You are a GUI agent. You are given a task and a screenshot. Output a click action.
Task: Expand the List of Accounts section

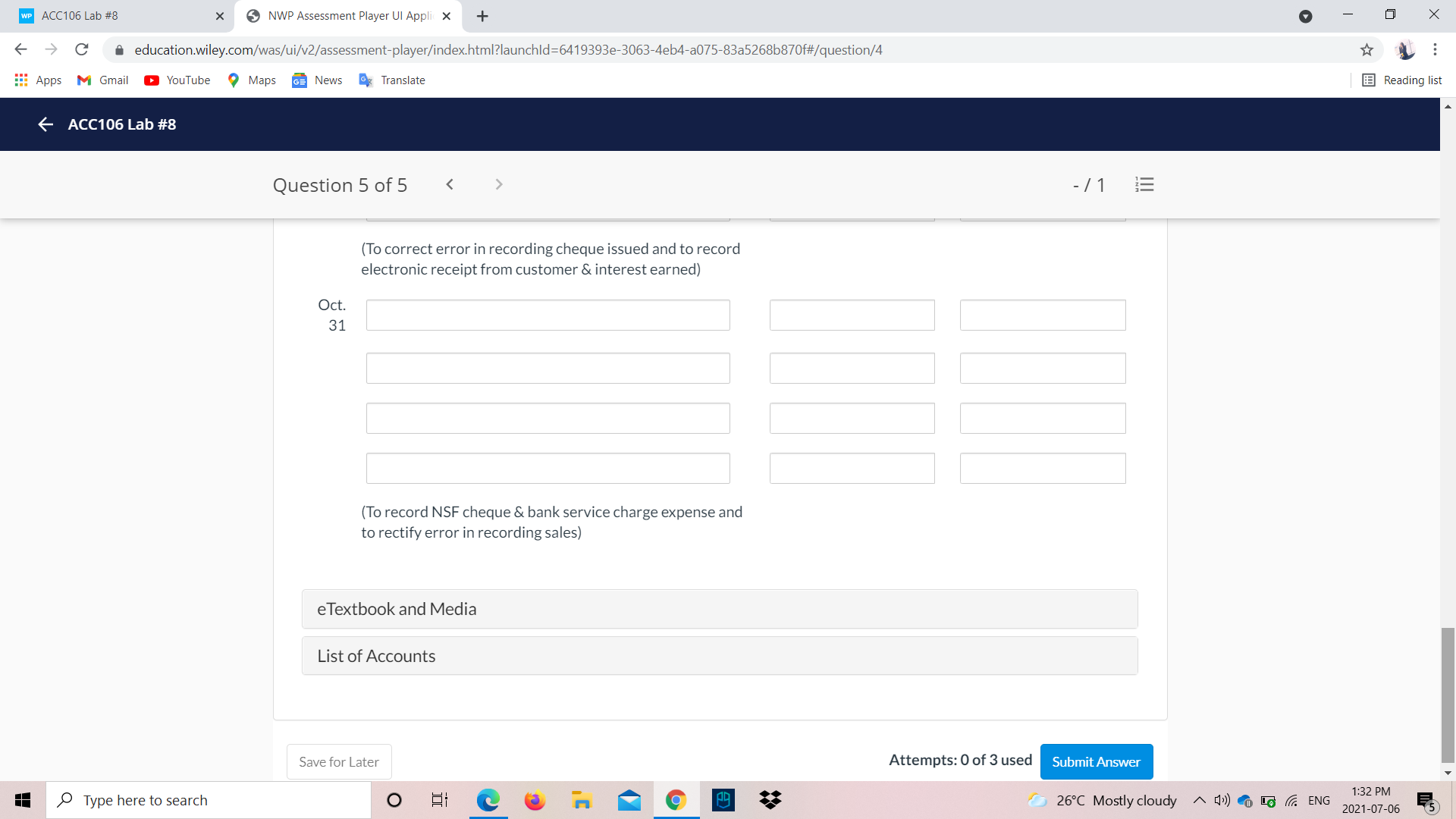coord(719,656)
